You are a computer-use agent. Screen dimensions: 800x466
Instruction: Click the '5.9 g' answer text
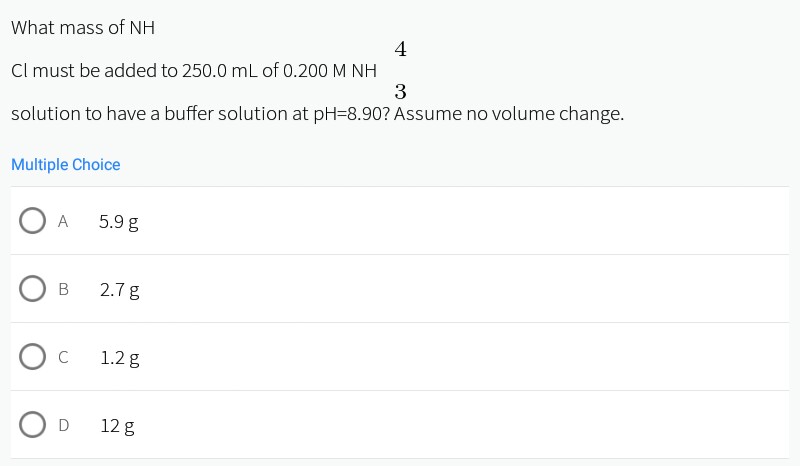coord(119,222)
